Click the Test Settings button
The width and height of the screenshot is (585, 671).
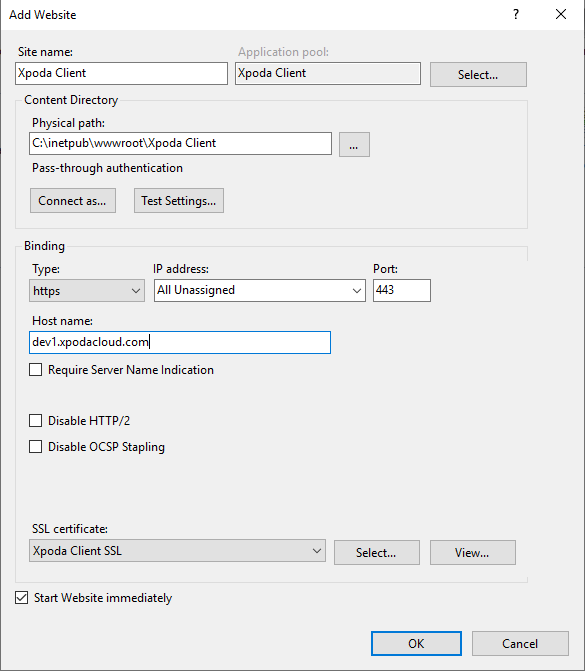point(179,201)
